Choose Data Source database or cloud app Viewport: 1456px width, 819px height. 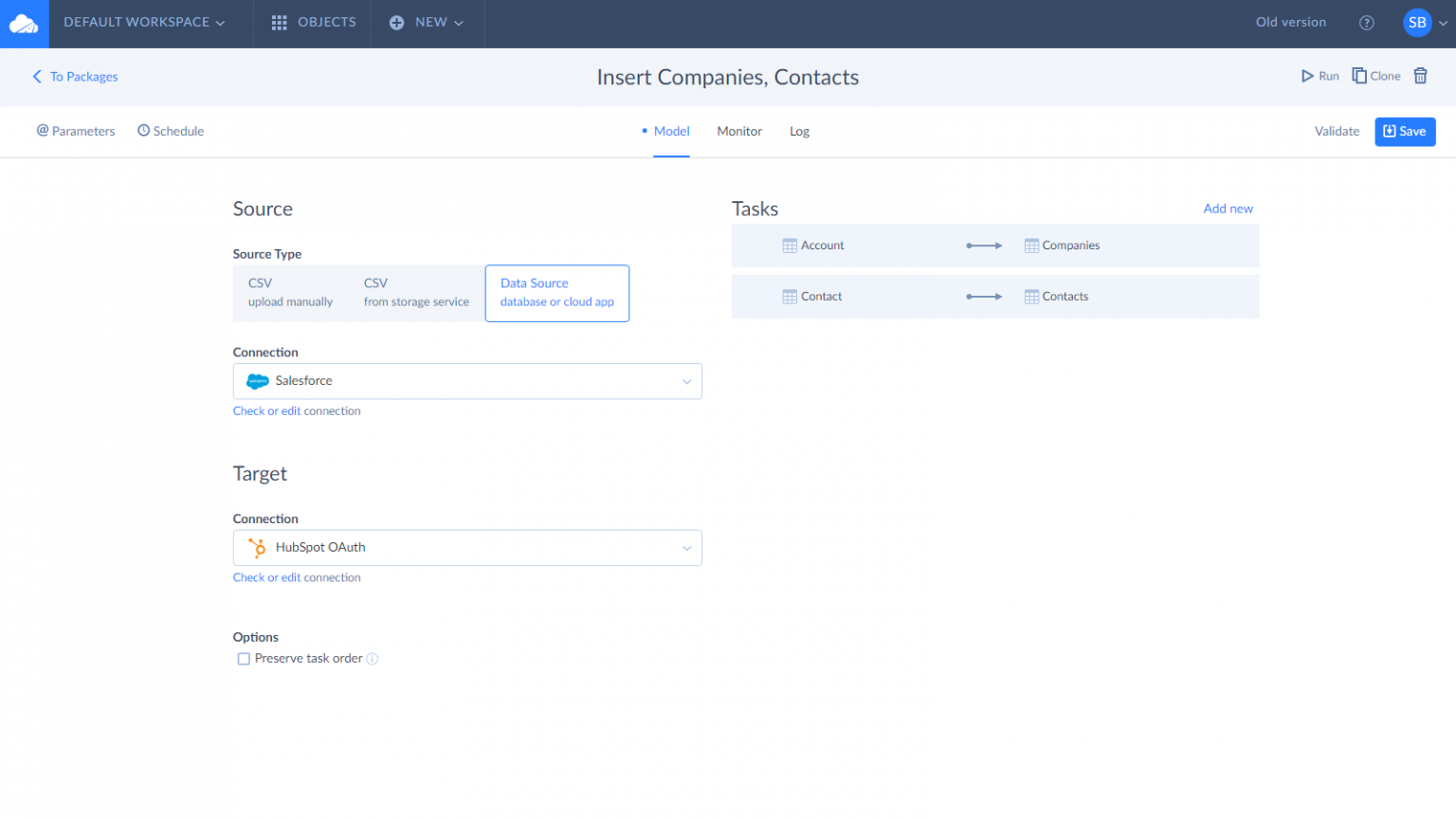(x=556, y=293)
